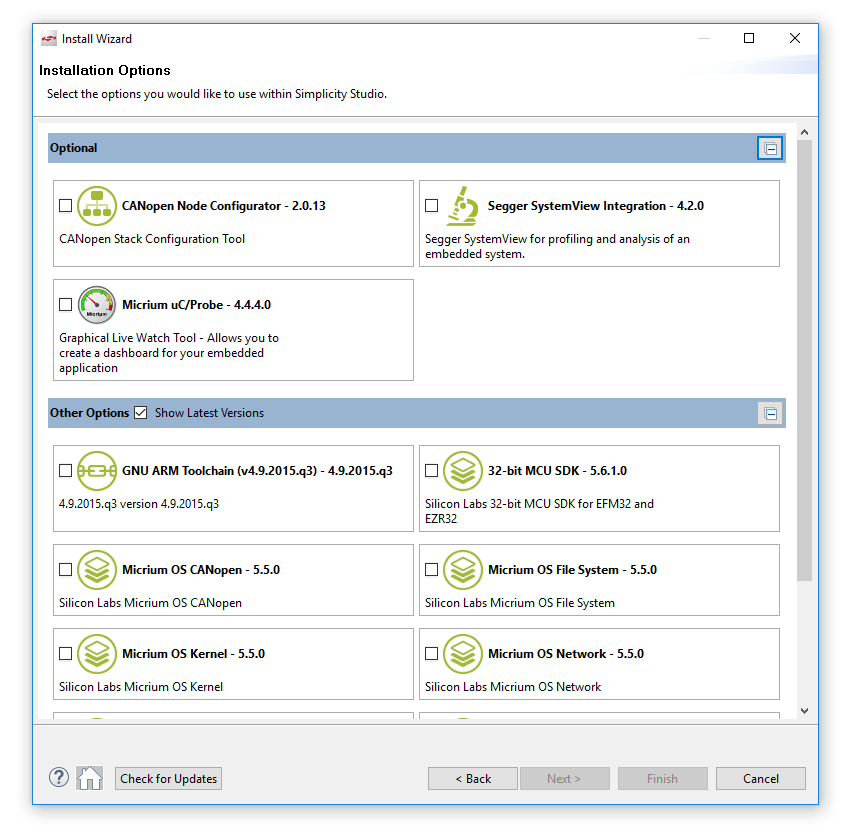Click the 'Silicon Labs Micrium OS Kernel' description
846x833 pixels.
coord(141,687)
